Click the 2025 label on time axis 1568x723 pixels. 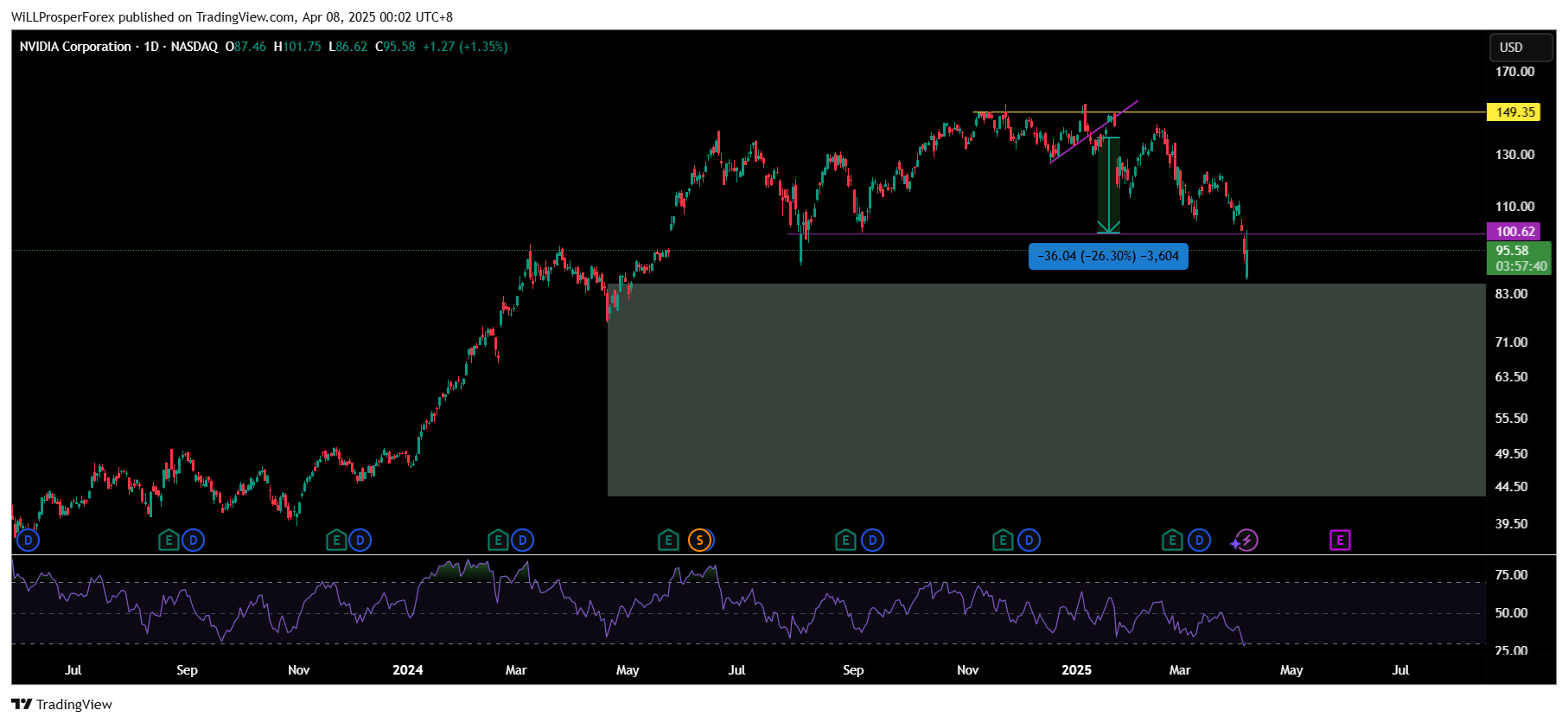(1076, 670)
